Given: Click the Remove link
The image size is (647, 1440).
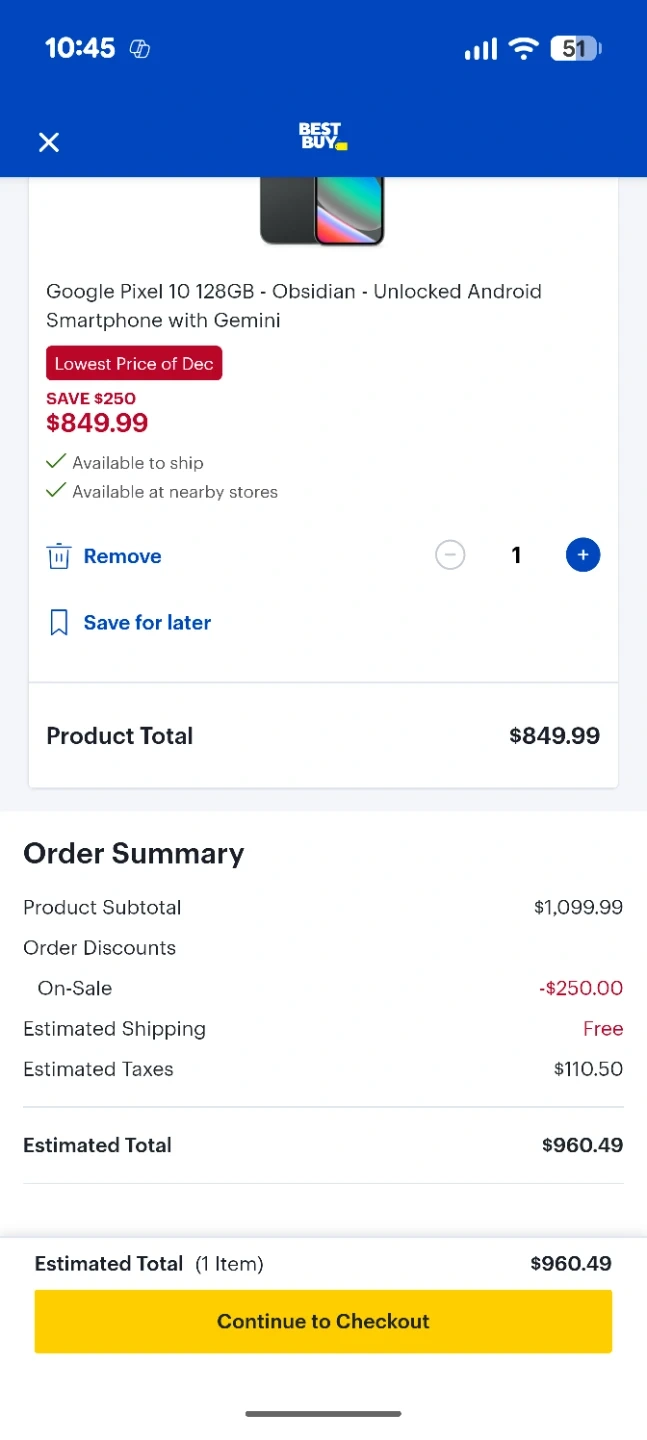Looking at the screenshot, I should point(122,556).
